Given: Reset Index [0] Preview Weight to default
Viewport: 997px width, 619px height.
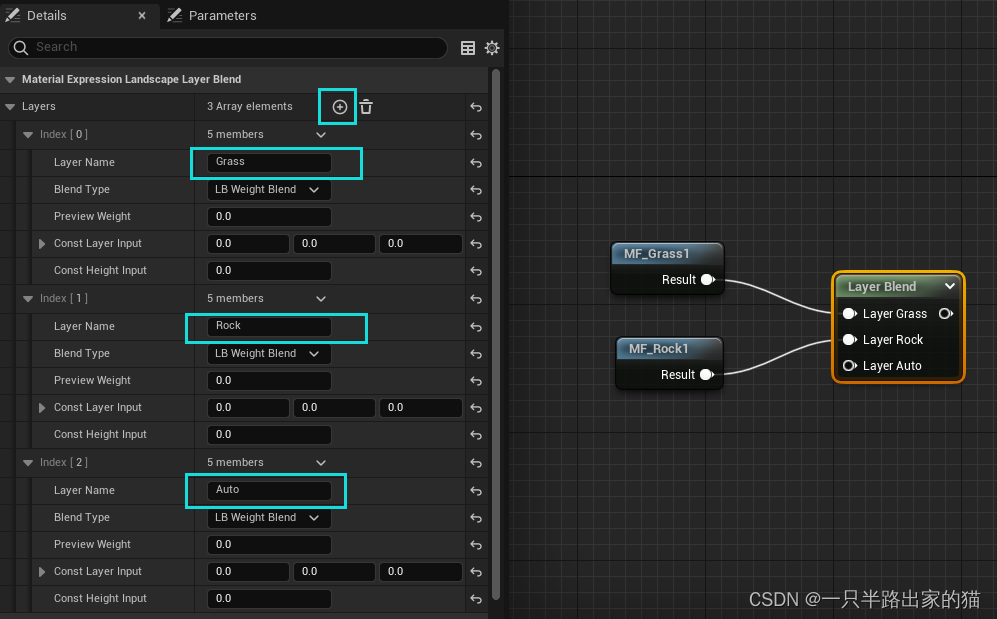Looking at the screenshot, I should click(476, 217).
